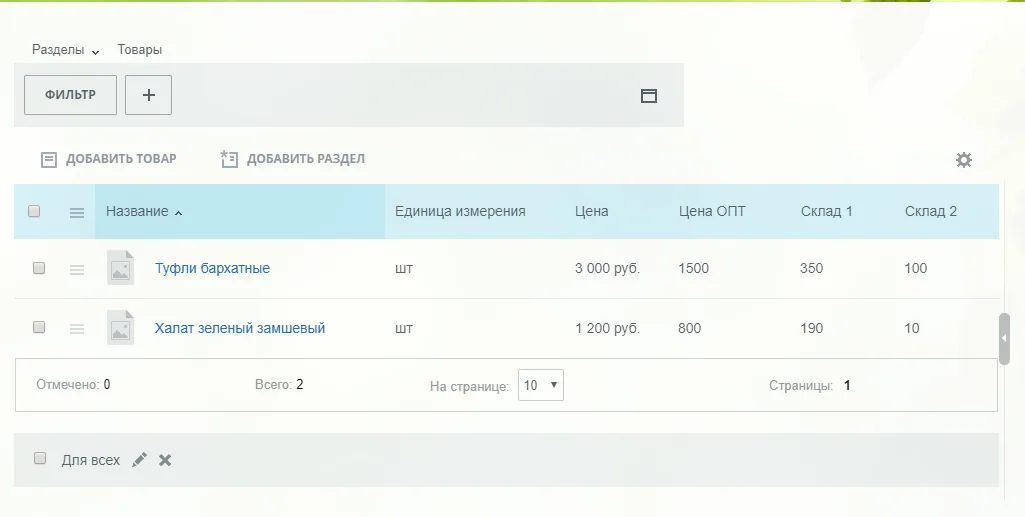The height and width of the screenshot is (517, 1025).
Task: Click ДОБАВИТЬ РАЗДЕЛ button
Action: [293, 159]
